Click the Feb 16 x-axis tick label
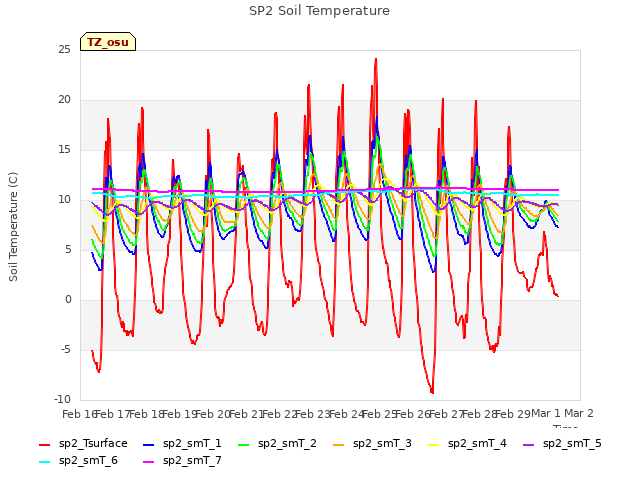Image resolution: width=640 pixels, height=480 pixels. click(x=79, y=414)
